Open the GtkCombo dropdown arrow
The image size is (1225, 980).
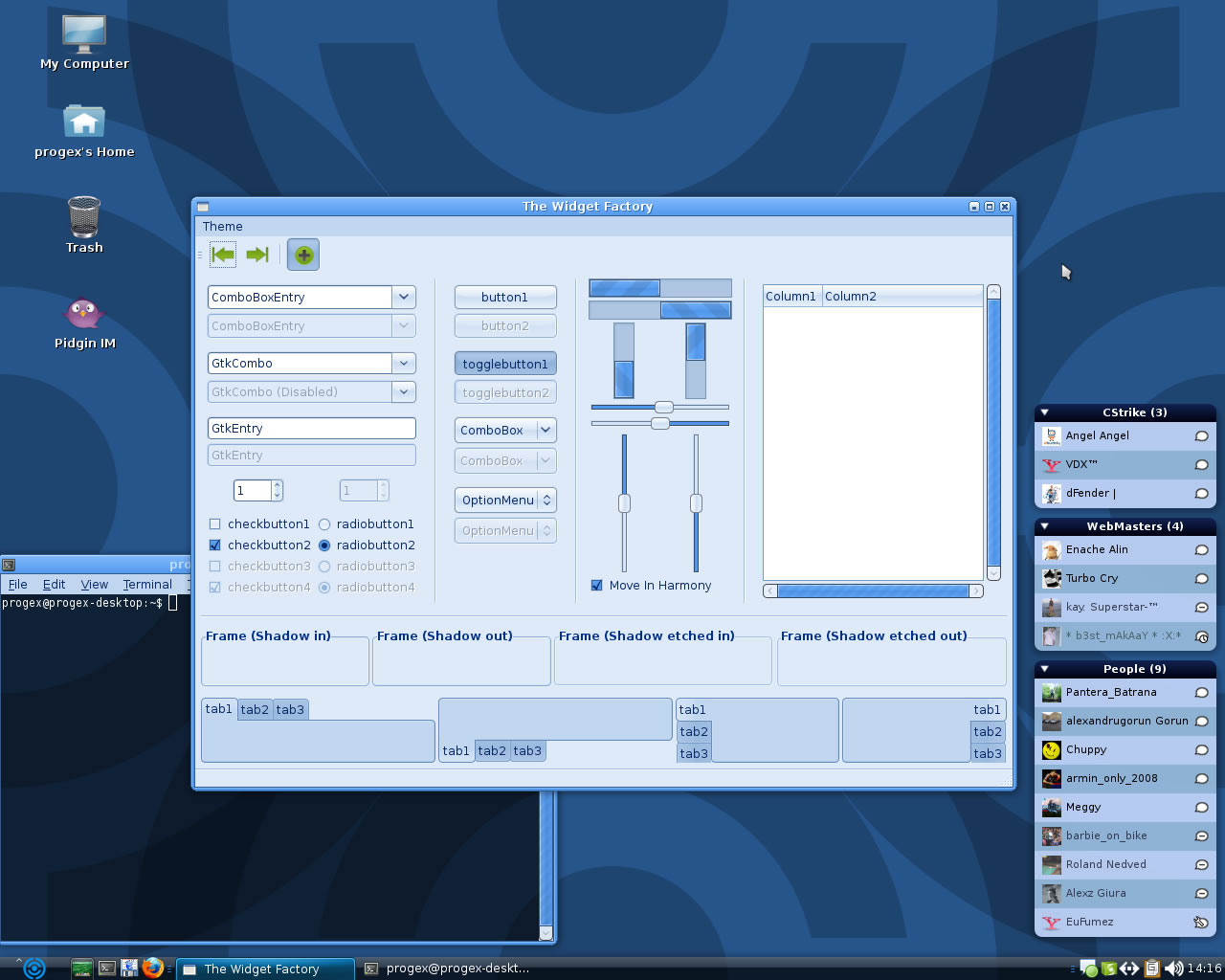(404, 364)
